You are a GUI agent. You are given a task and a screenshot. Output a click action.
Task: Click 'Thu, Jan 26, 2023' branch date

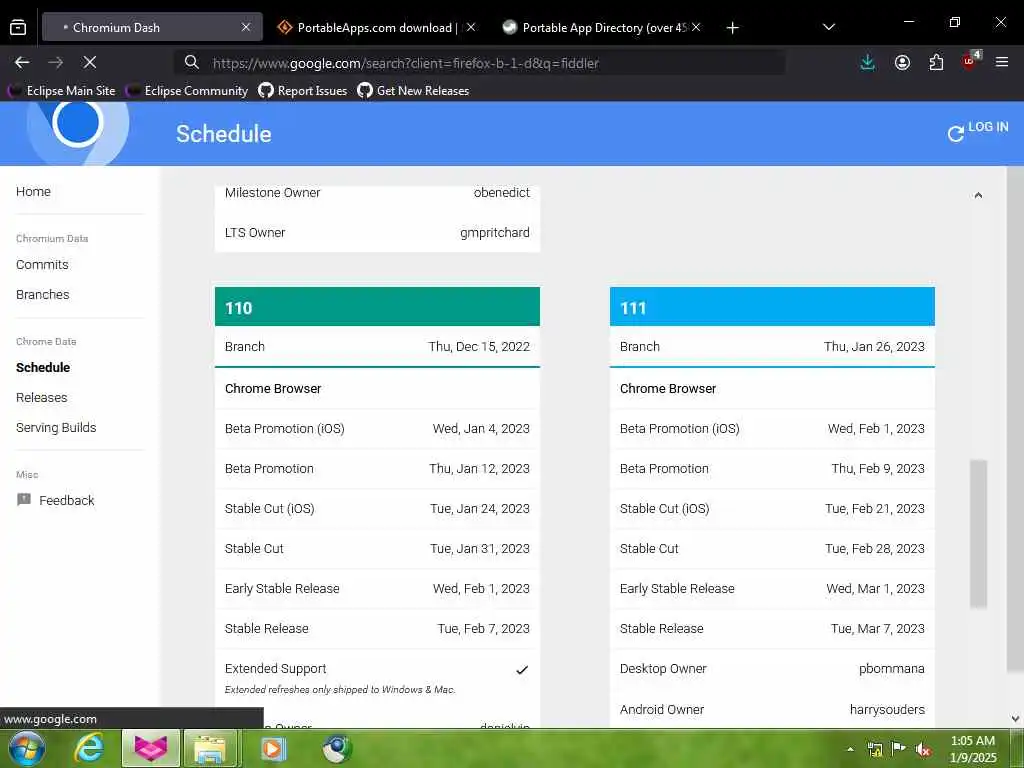pos(874,347)
